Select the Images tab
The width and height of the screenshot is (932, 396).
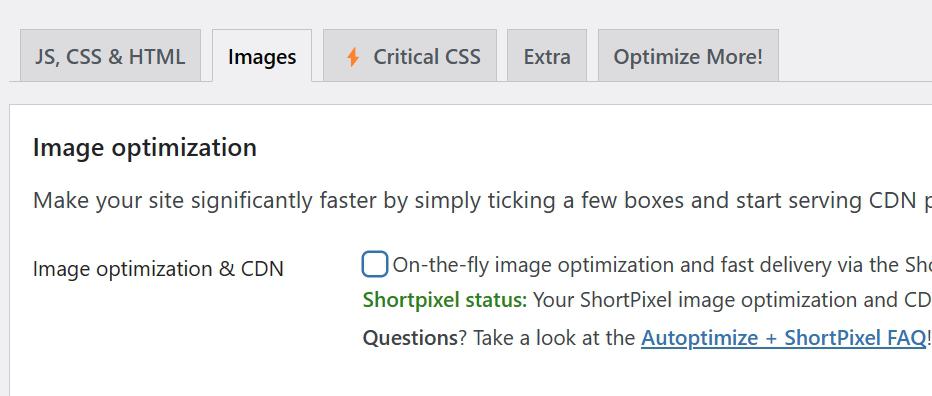[262, 56]
